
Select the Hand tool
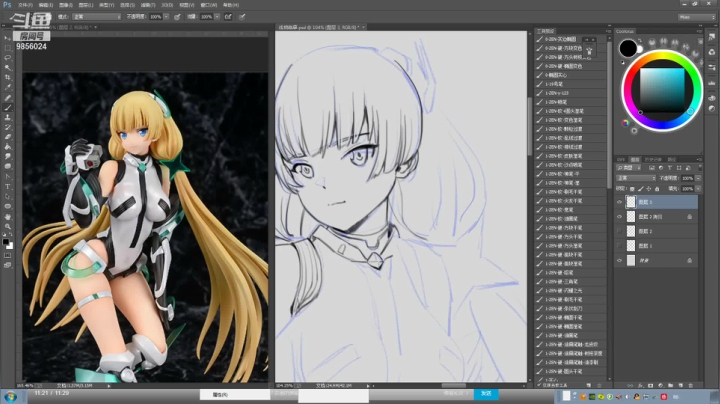[7, 216]
